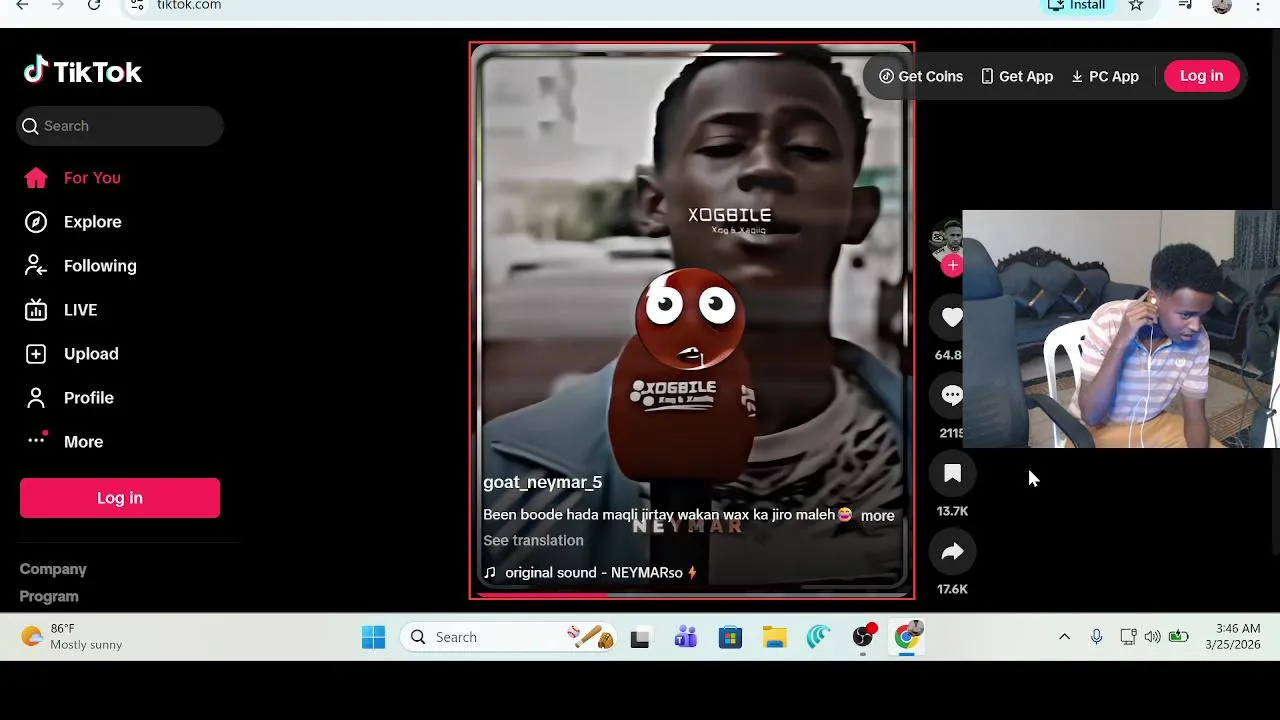Open the volume tray icon
This screenshot has height=720, width=1280.
tap(1152, 637)
